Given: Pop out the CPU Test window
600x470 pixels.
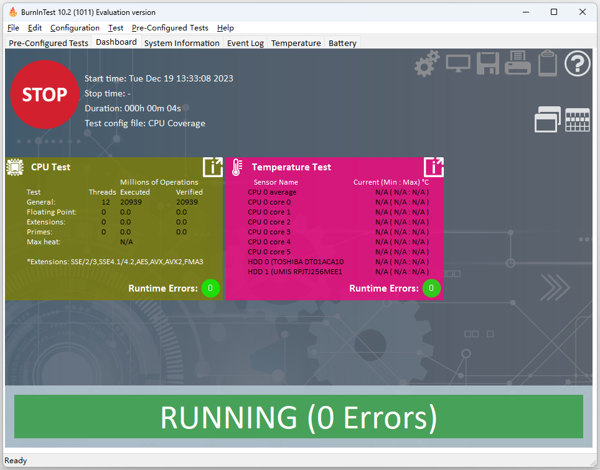Looking at the screenshot, I should pos(212,167).
